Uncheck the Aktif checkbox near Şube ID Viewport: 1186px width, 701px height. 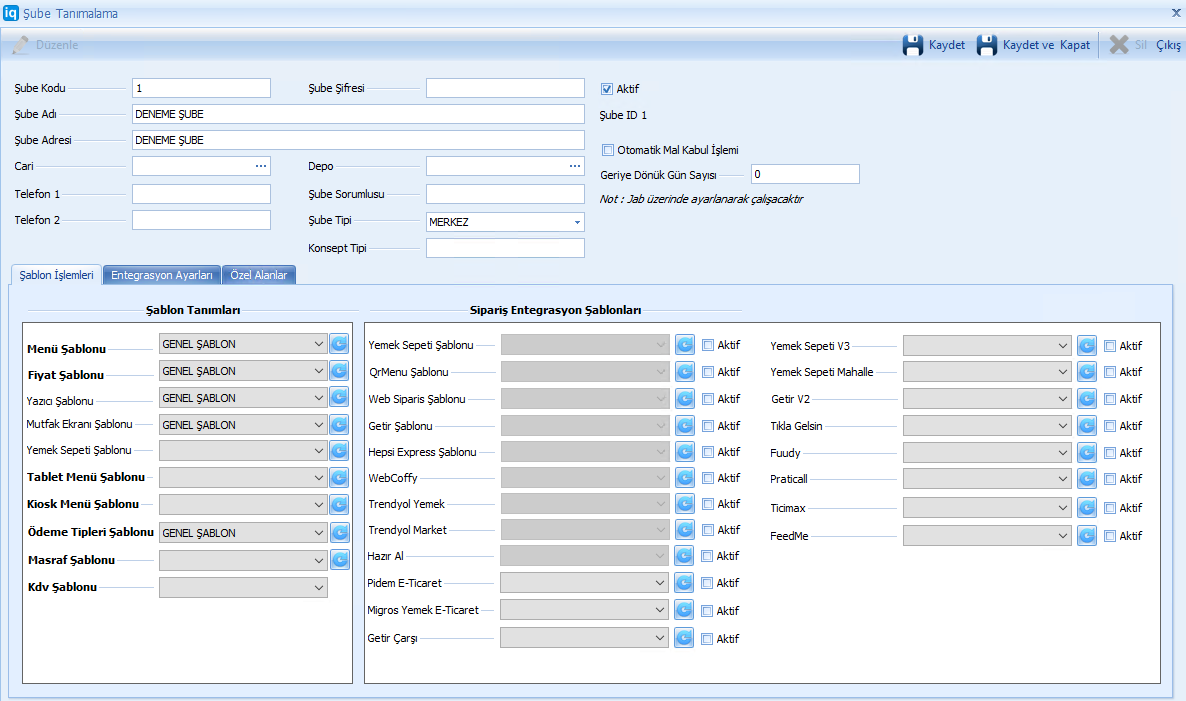click(x=607, y=88)
